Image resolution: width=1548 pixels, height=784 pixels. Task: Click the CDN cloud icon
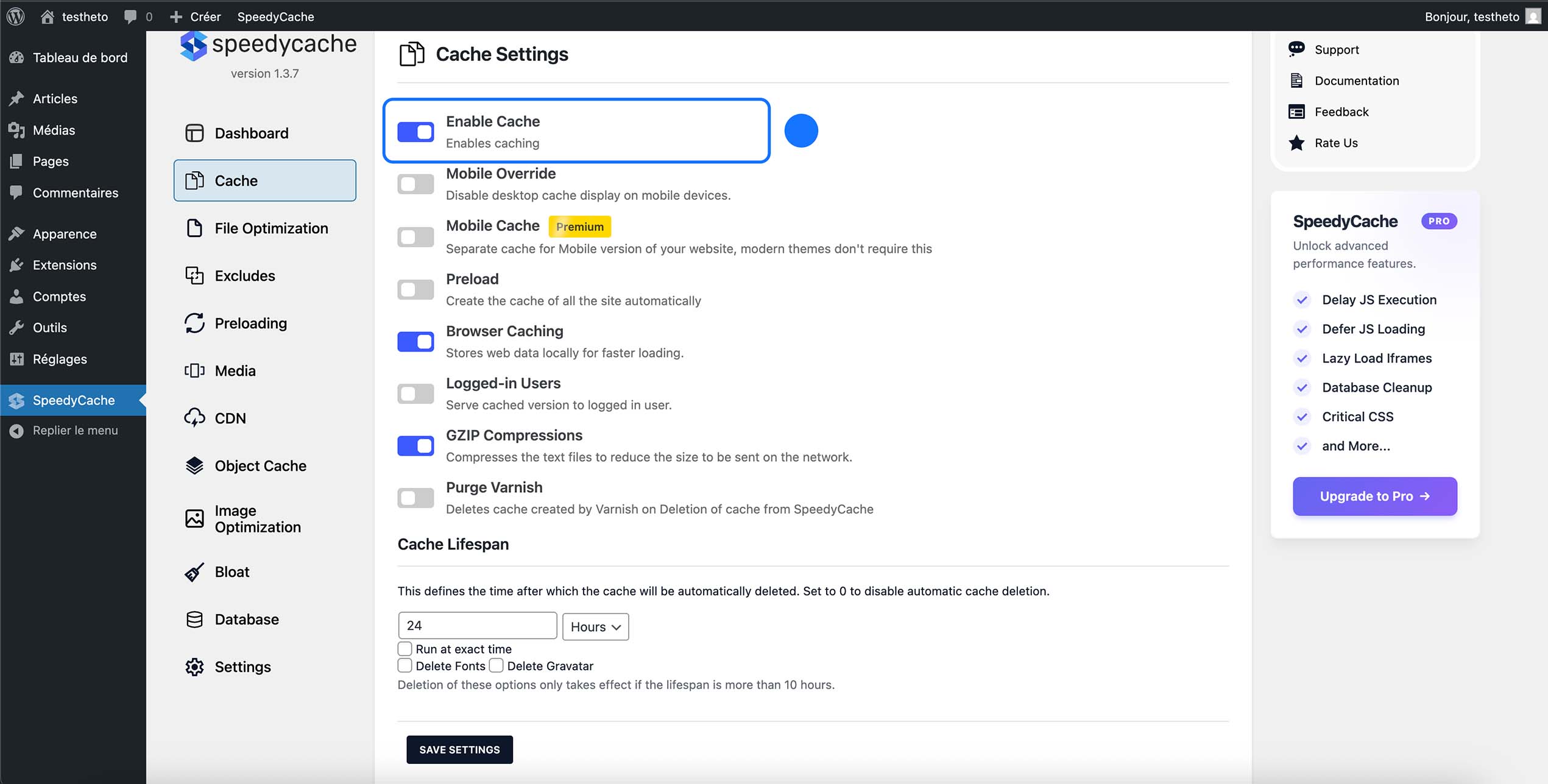[194, 418]
